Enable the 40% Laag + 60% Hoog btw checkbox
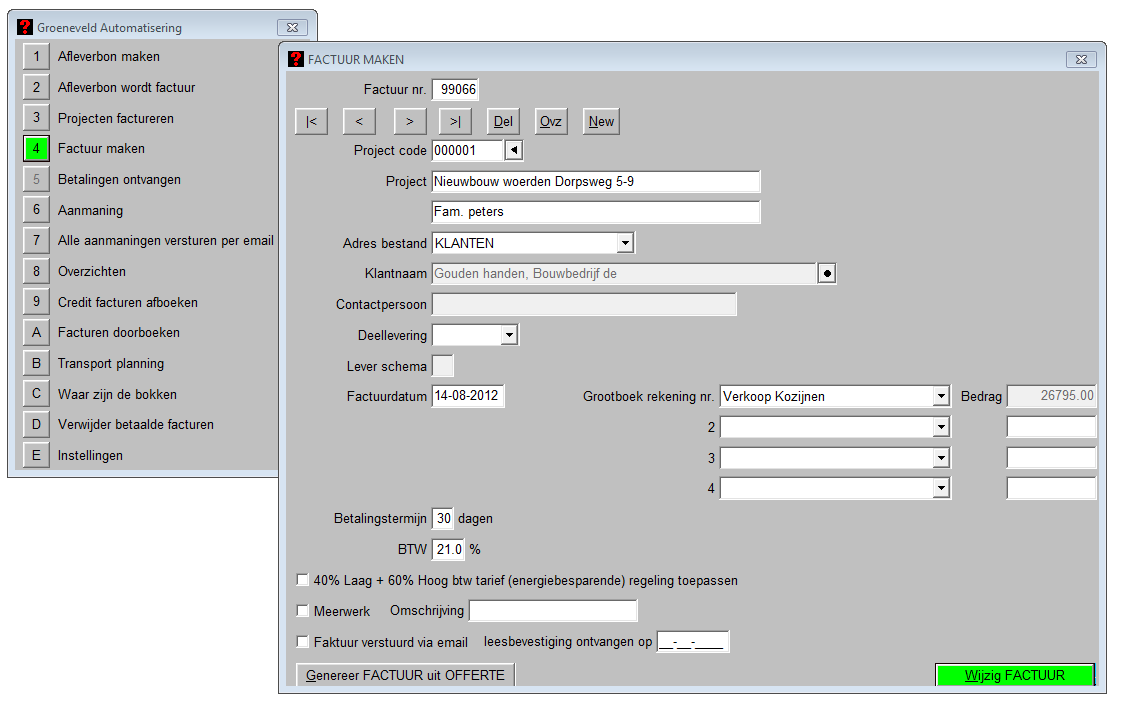The width and height of the screenshot is (1122, 708). [303, 580]
